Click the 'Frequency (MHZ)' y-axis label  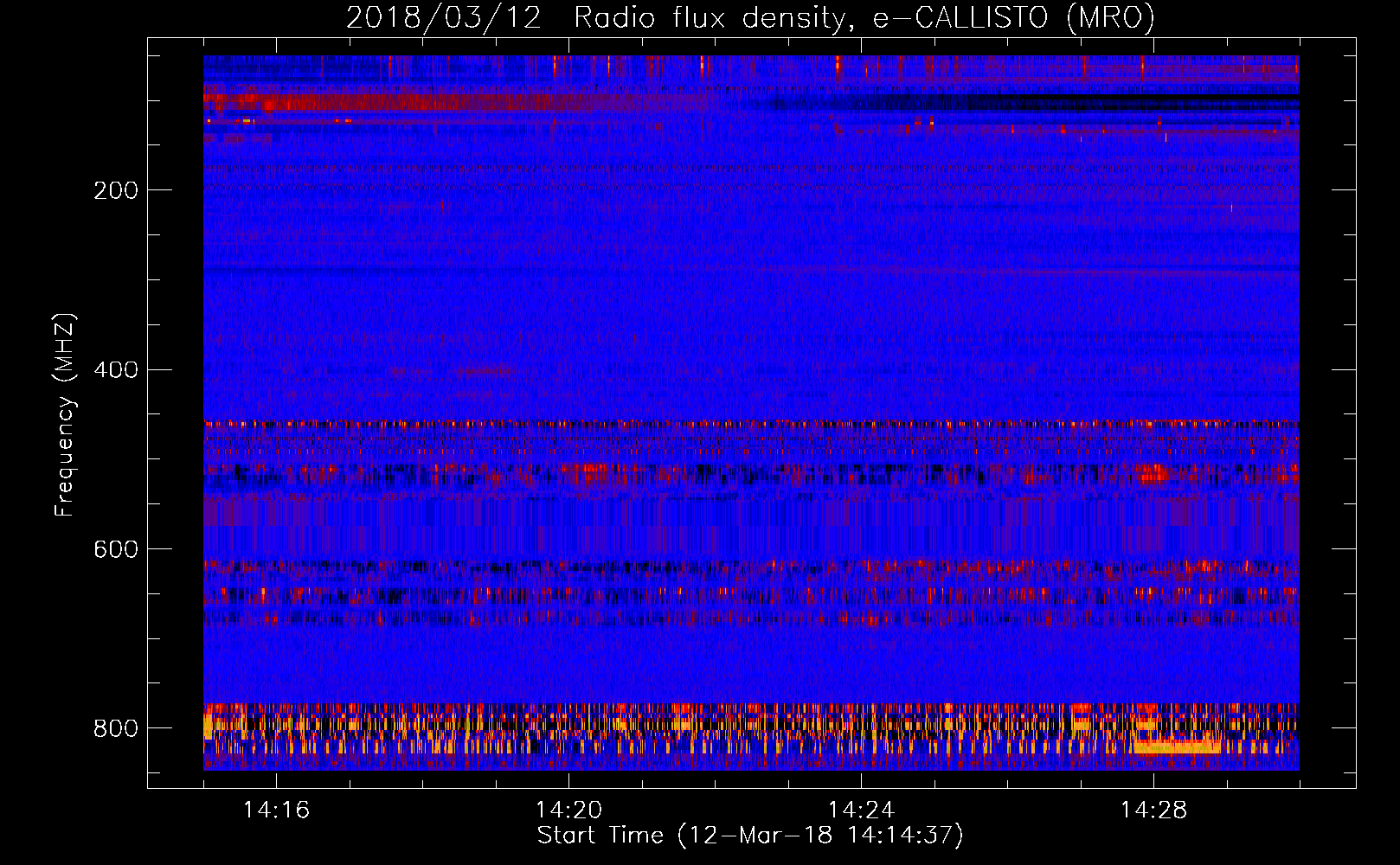(x=64, y=414)
